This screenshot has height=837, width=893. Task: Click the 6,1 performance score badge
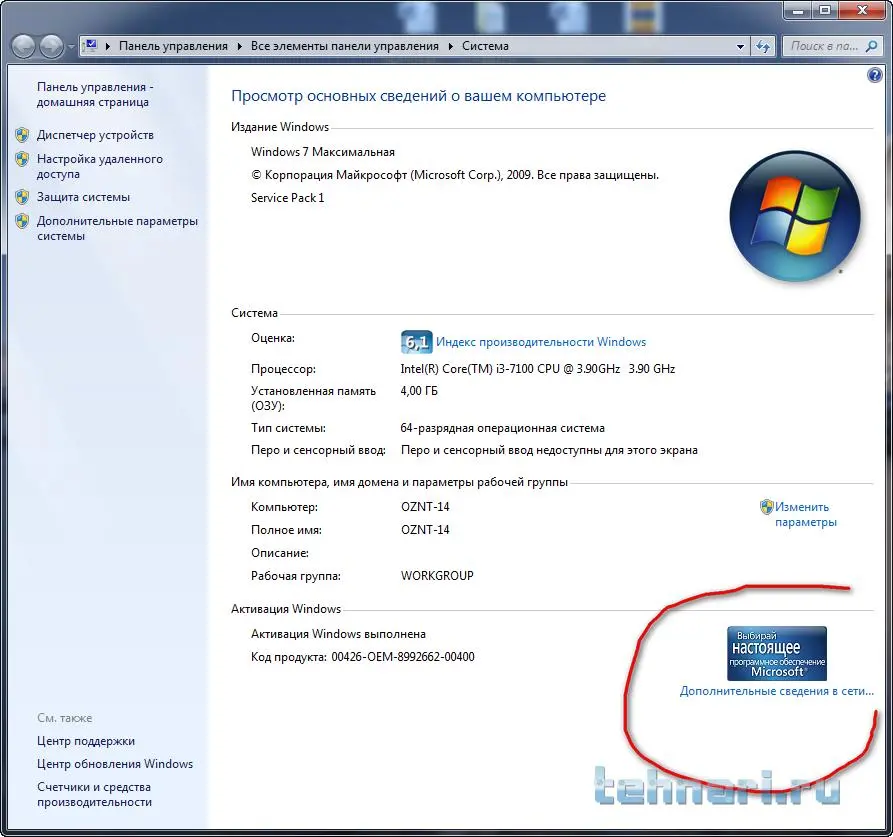416,342
